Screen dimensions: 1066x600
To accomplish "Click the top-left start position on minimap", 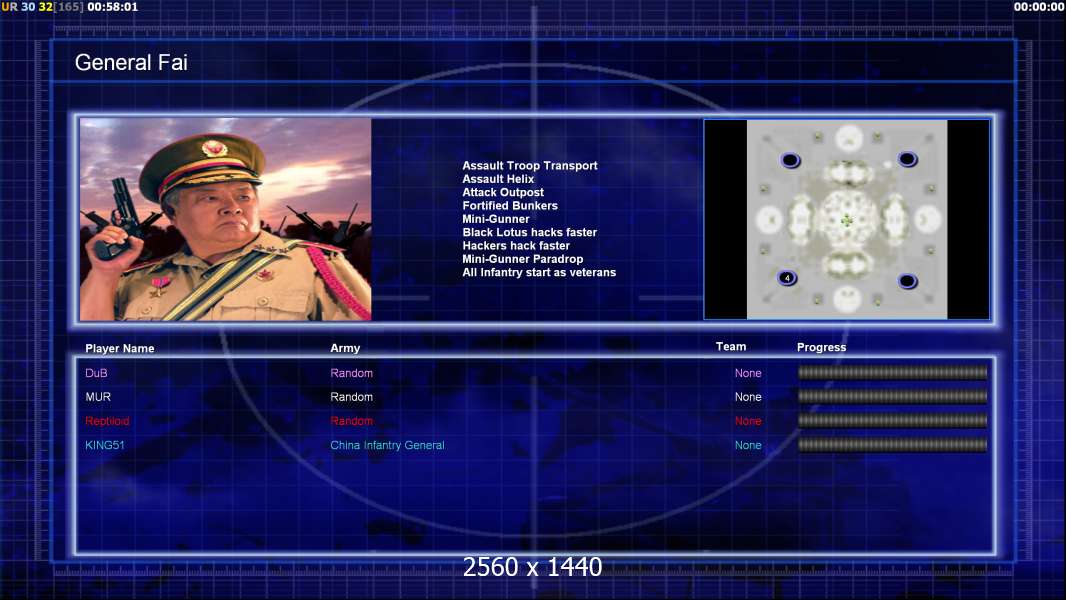I will [x=790, y=160].
